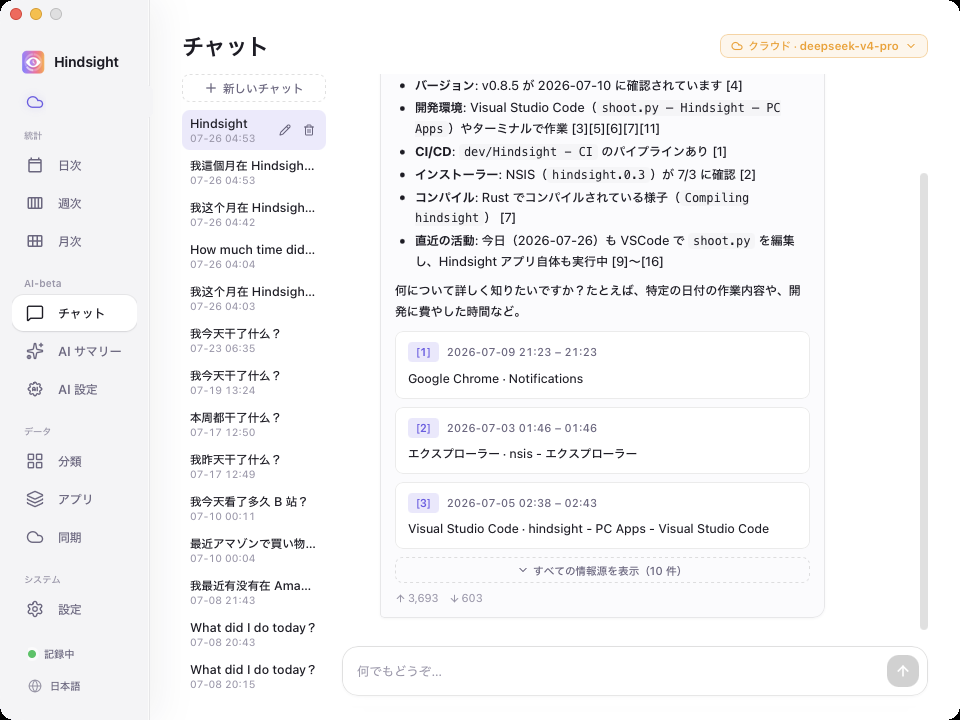Go to the アプリ apps page
Screen dimensions: 960x720
pyautogui.click(x=74, y=499)
